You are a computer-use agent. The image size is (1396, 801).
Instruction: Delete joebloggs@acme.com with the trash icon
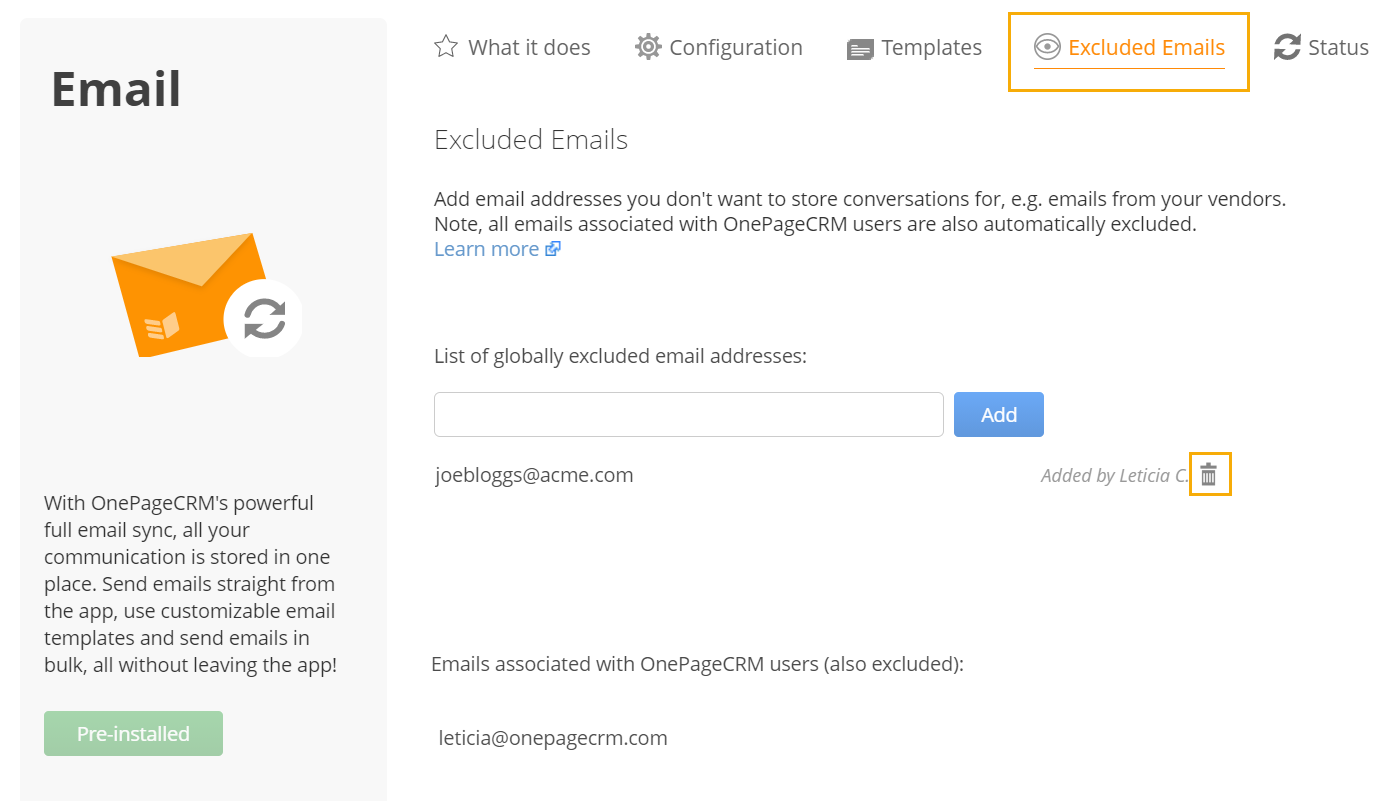(x=1209, y=475)
